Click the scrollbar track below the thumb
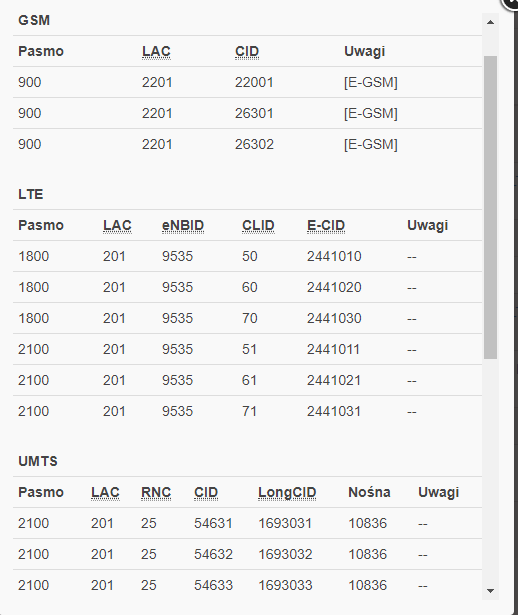Viewport: 518px width, 615px height. pyautogui.click(x=490, y=471)
